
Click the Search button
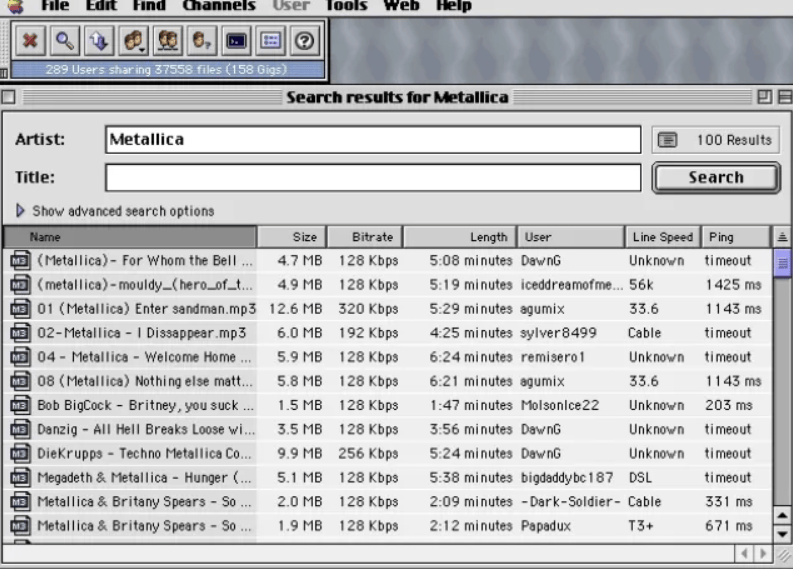(716, 178)
